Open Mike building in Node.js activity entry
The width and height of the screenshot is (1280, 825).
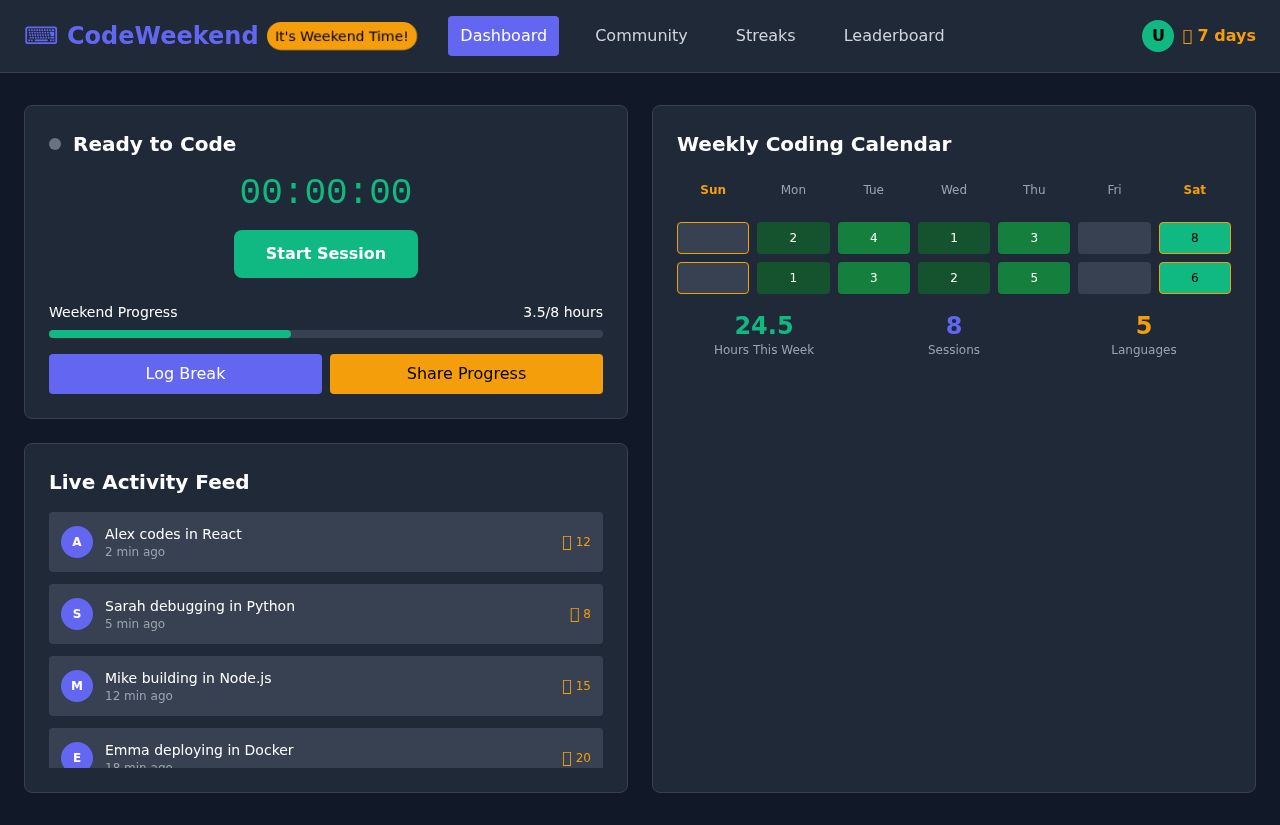326,686
